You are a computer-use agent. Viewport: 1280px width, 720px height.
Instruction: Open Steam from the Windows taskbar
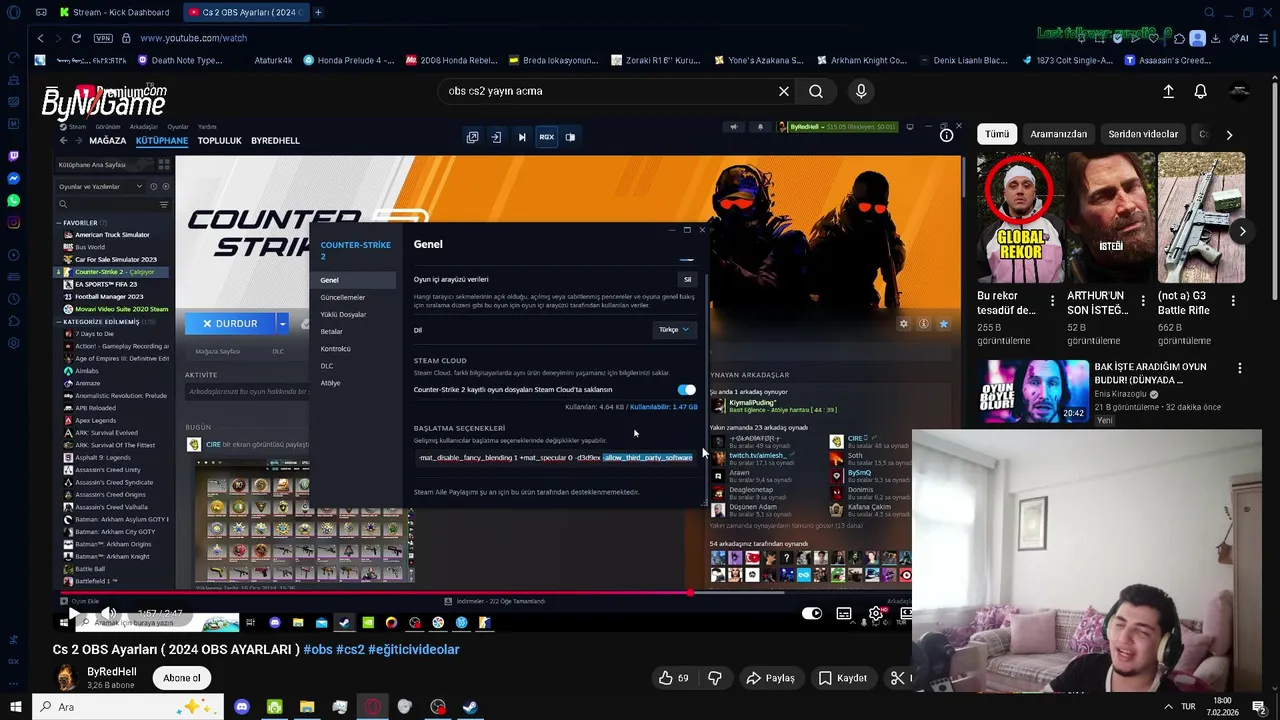tap(470, 707)
